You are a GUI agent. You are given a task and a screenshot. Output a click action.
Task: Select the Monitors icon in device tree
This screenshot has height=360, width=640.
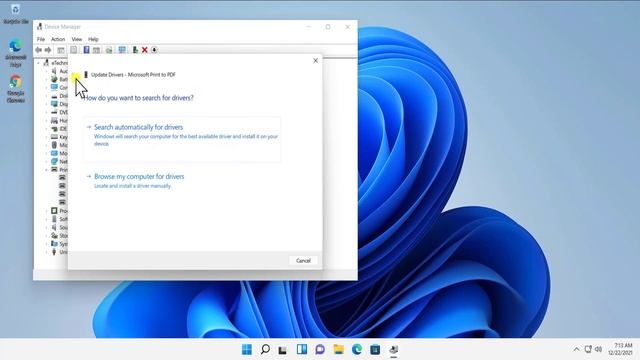(x=54, y=153)
